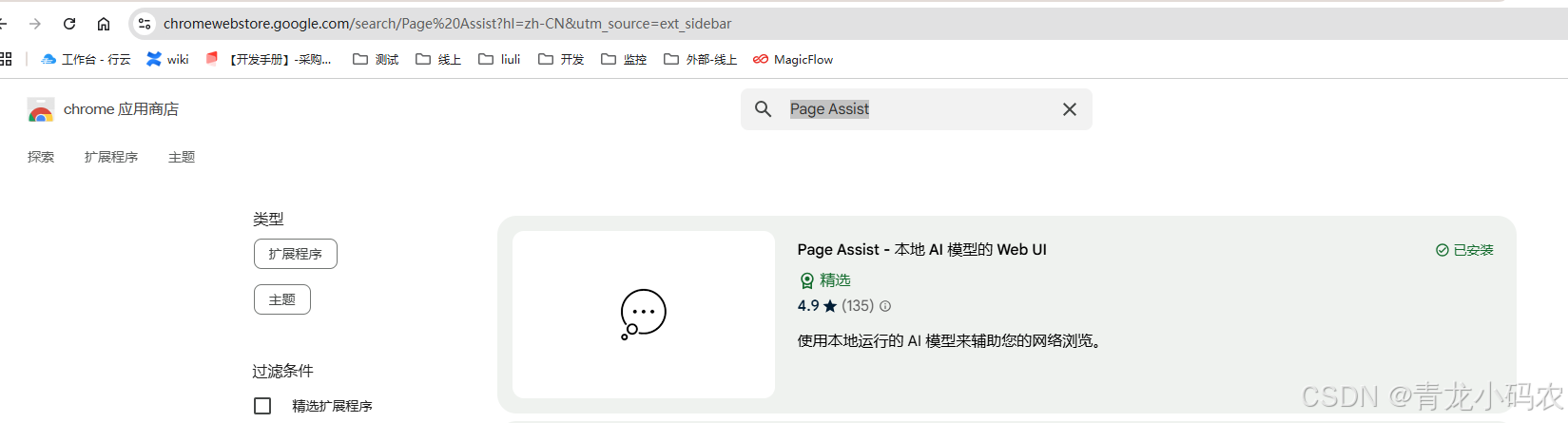Click the search magnifier icon
Screen dimensions: 1568x423
[763, 109]
